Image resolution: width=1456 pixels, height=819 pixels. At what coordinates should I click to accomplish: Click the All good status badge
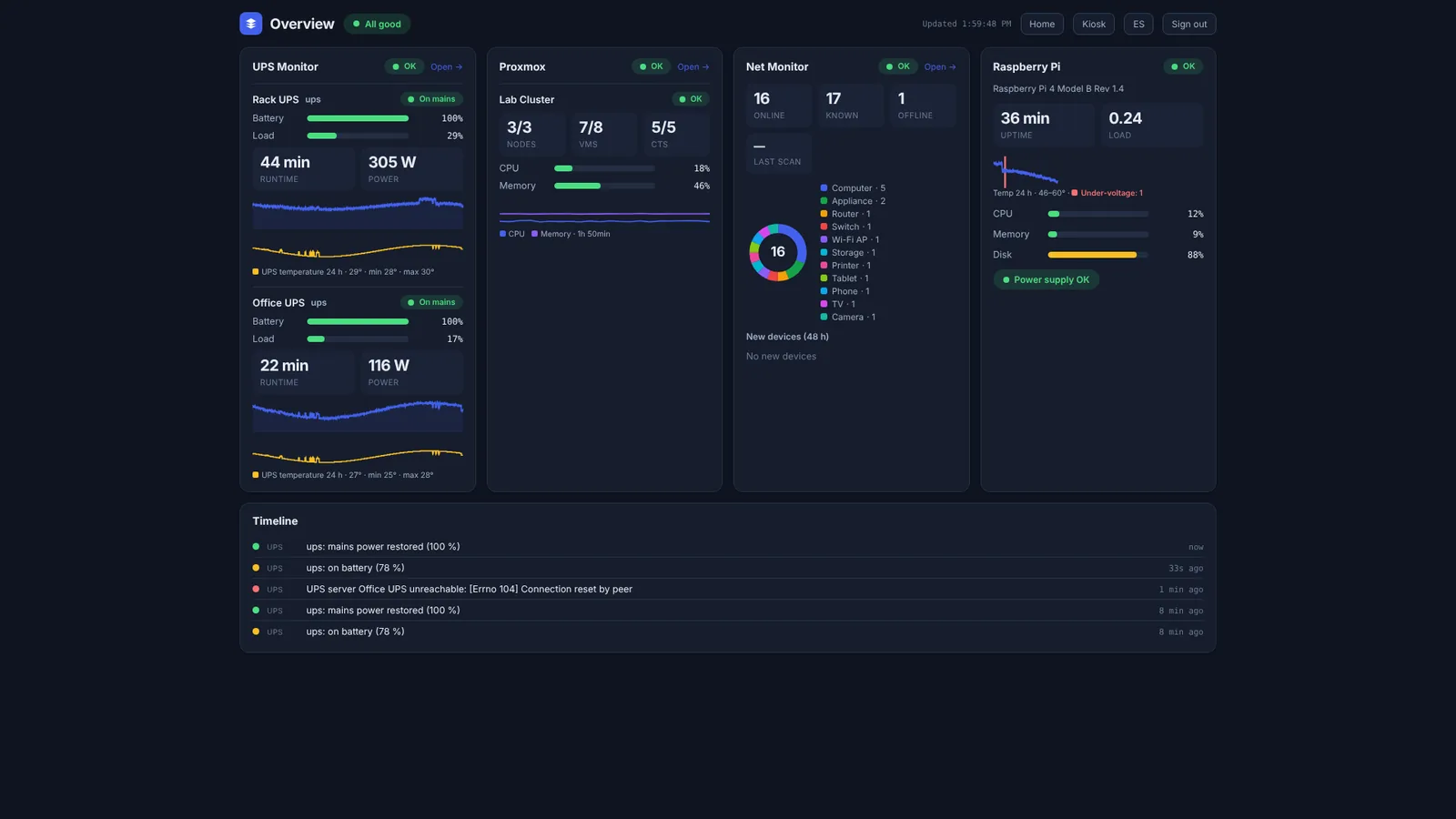click(x=377, y=25)
